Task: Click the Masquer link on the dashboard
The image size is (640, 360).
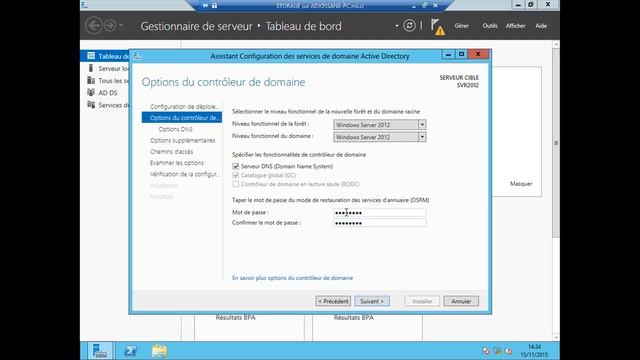Action: click(521, 184)
